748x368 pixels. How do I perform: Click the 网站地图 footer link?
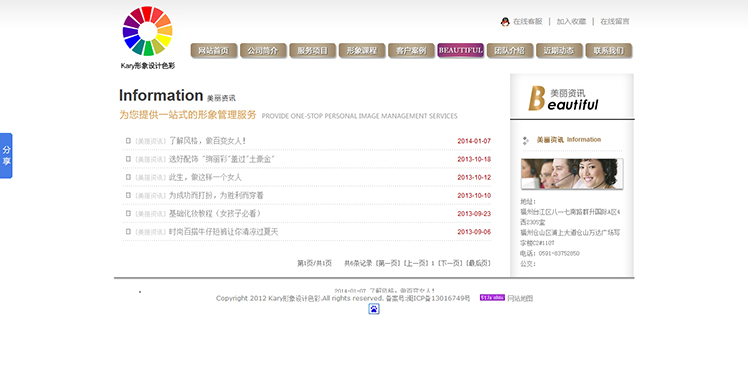coord(520,298)
